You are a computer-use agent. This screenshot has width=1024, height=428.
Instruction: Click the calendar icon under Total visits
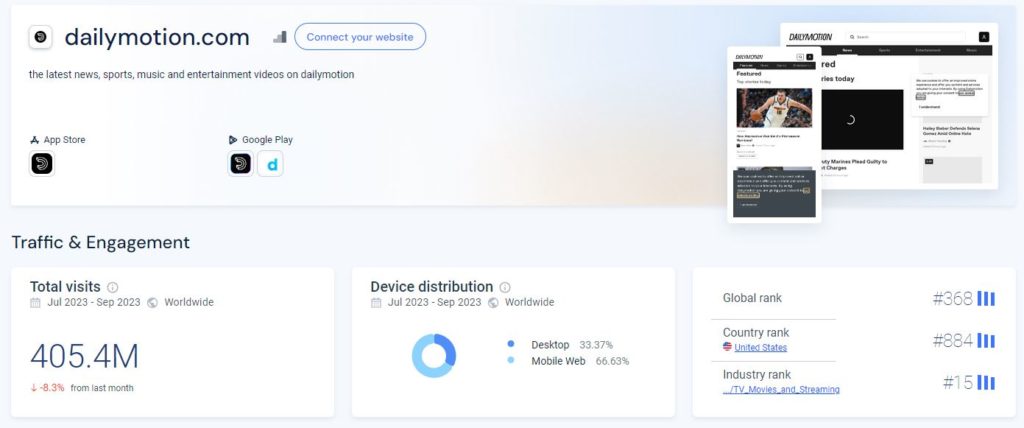tap(35, 303)
